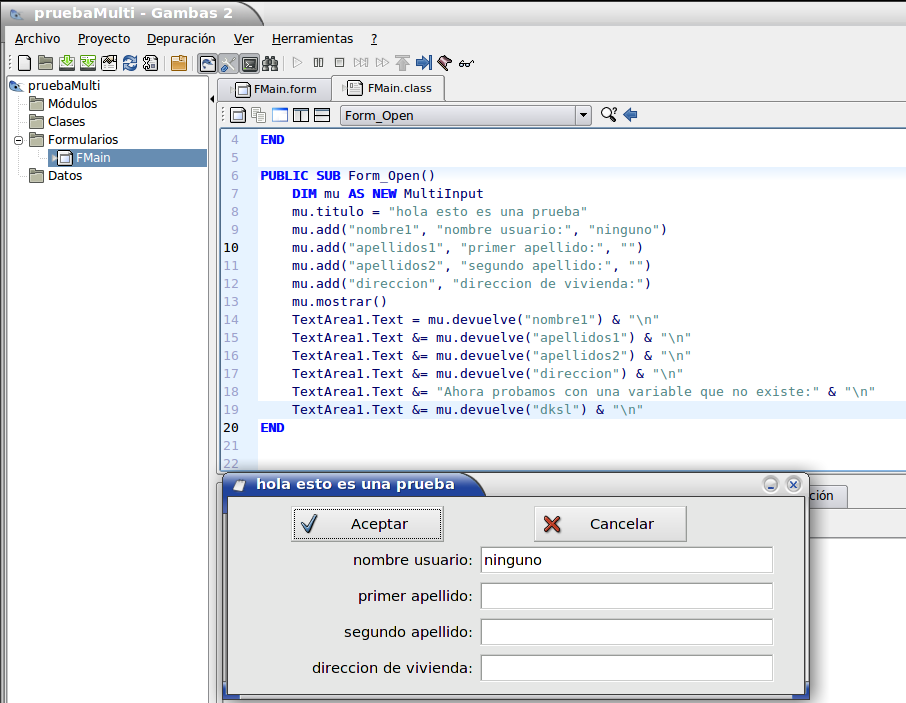Click the gray up-arrow Finish icon
The width and height of the screenshot is (906, 703).
402,62
